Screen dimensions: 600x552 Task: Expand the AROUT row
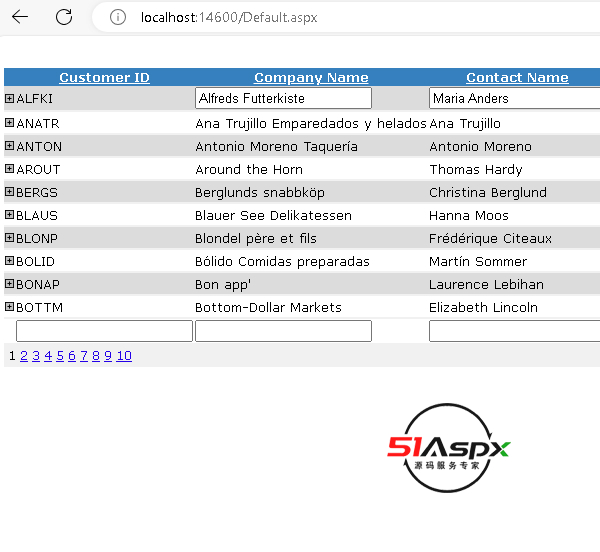tap(9, 168)
